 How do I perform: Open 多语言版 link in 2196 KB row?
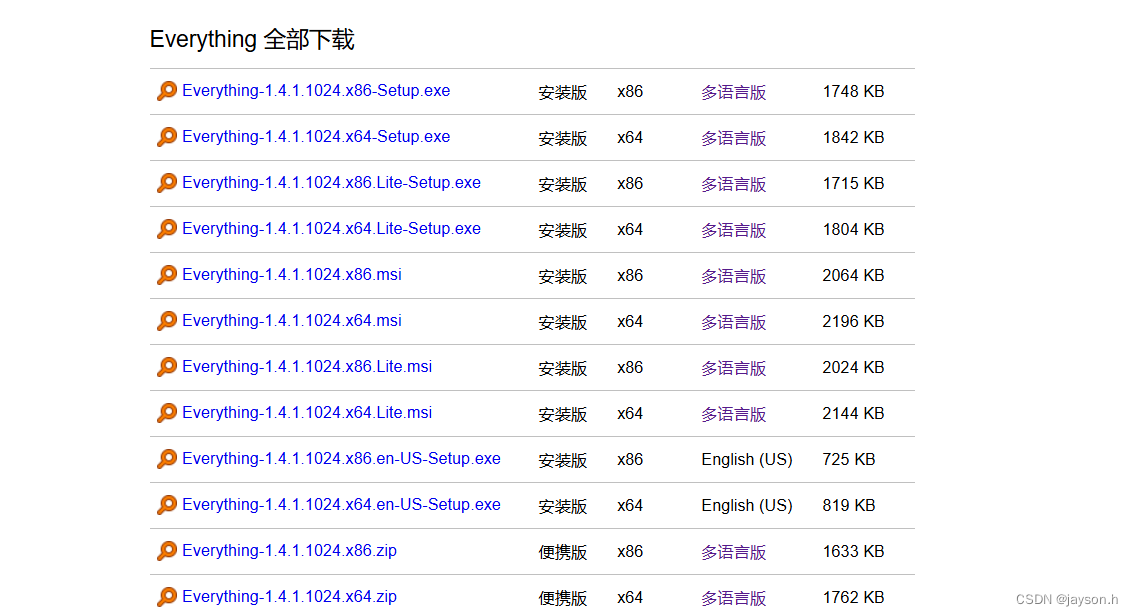click(x=733, y=323)
